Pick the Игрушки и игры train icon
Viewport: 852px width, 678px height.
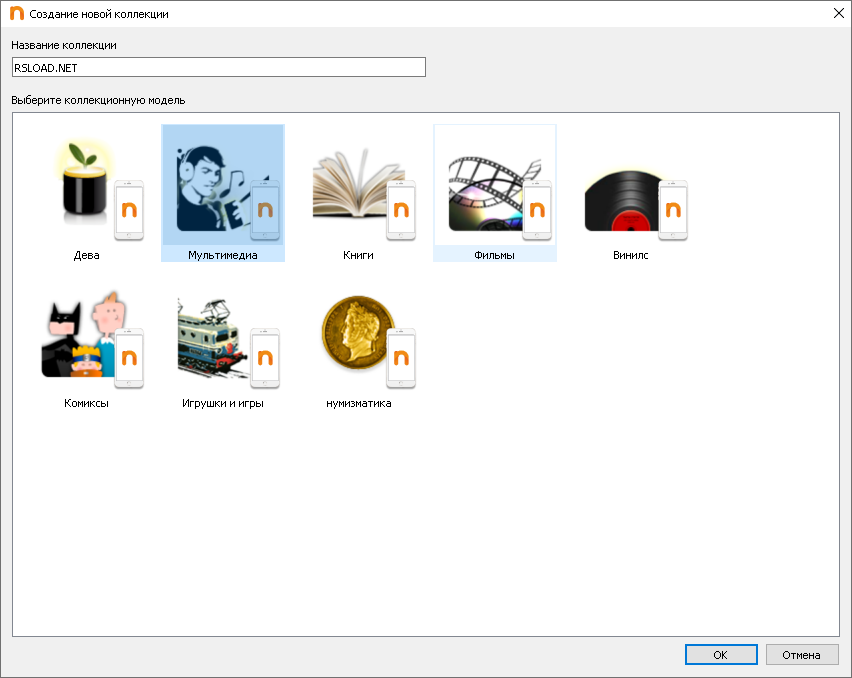coord(228,343)
